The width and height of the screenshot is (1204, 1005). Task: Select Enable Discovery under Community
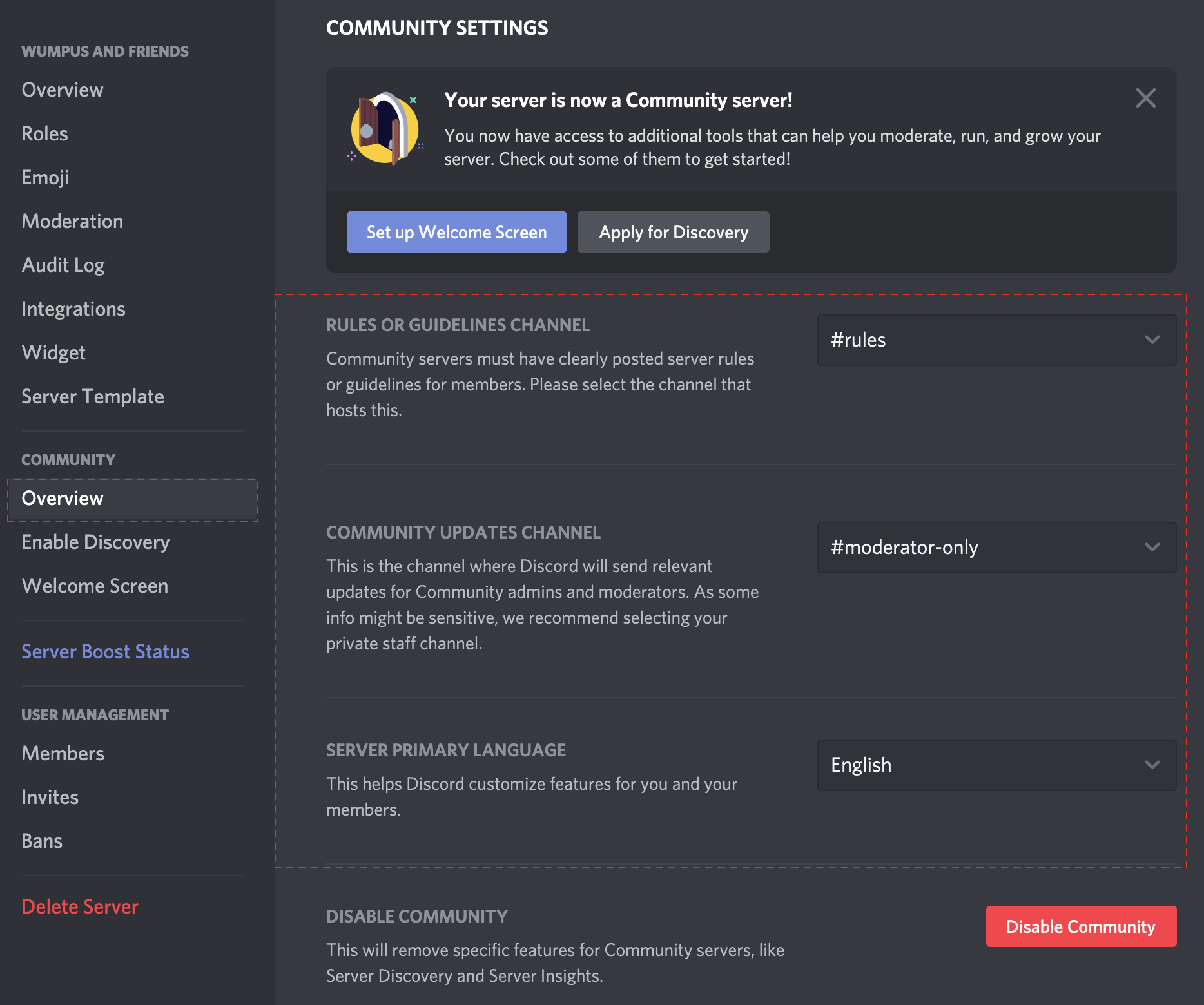[x=95, y=542]
